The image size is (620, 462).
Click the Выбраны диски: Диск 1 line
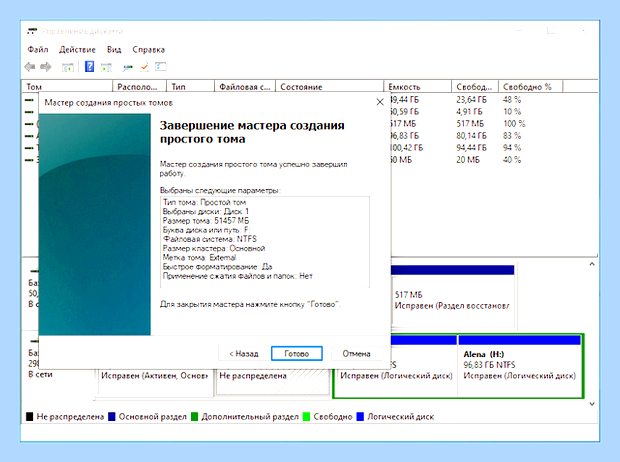coord(206,211)
